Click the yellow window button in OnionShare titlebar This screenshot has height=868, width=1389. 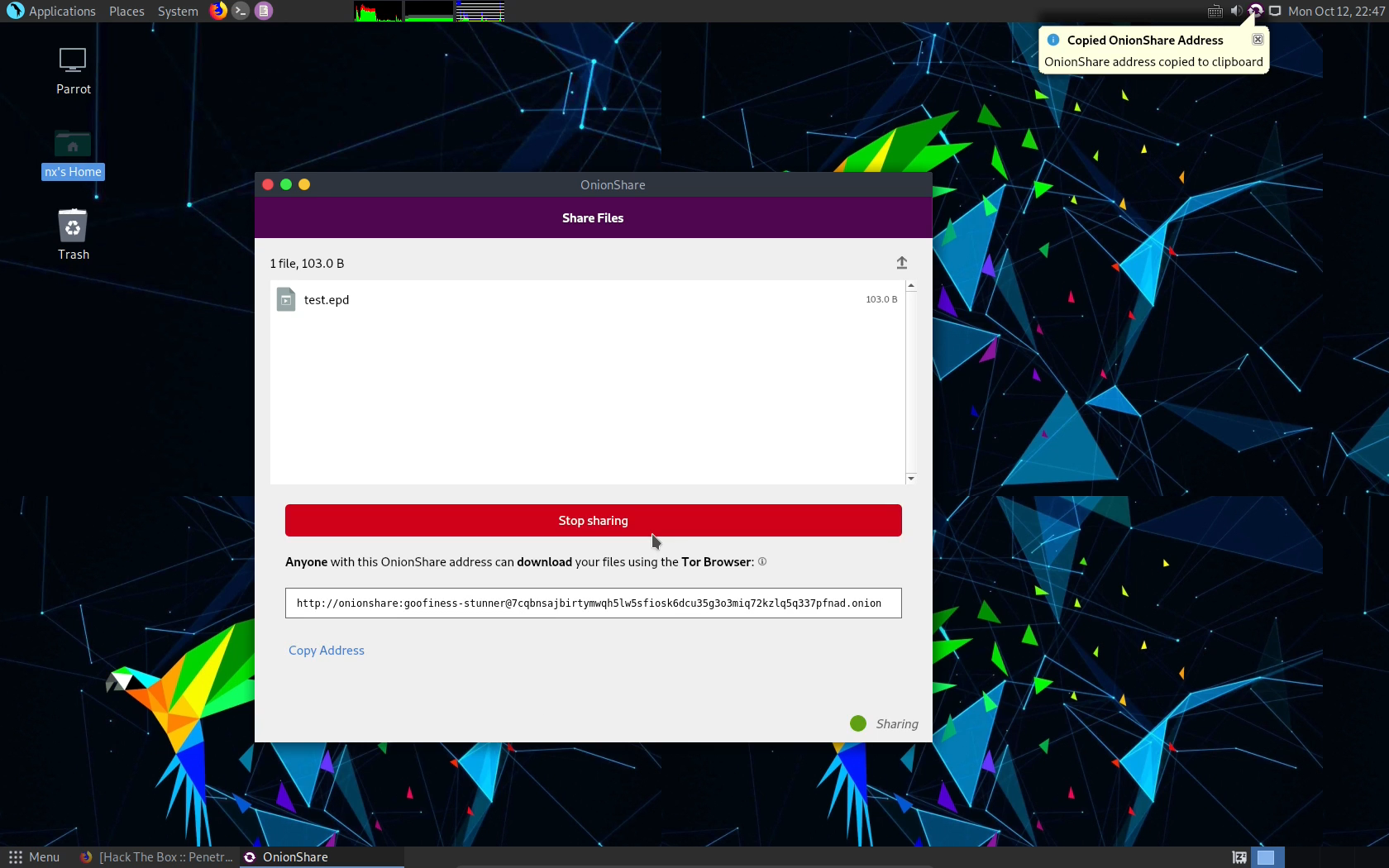(x=304, y=184)
